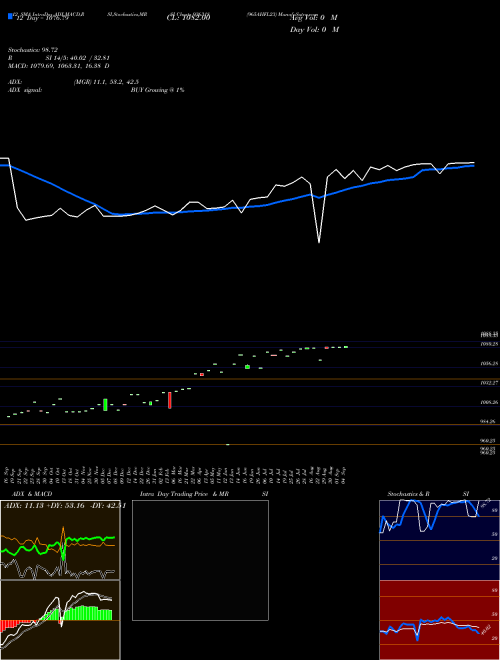Click the 'BUY Growing @ 1%' signal text
Viewport: 500px width, 660px height.
pos(157,90)
